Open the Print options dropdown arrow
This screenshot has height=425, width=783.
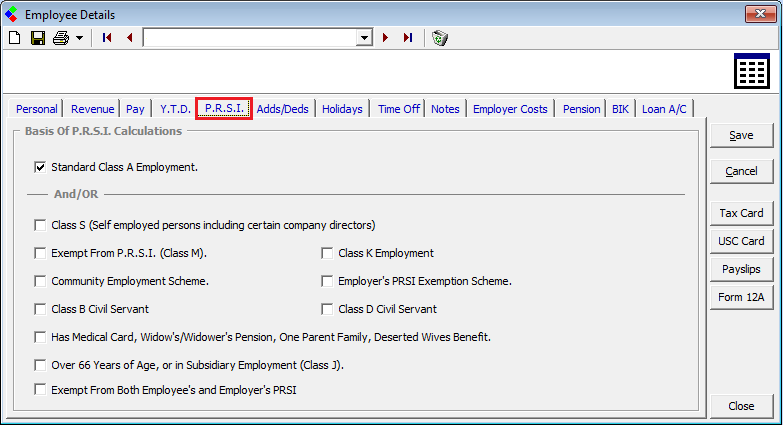click(x=79, y=38)
